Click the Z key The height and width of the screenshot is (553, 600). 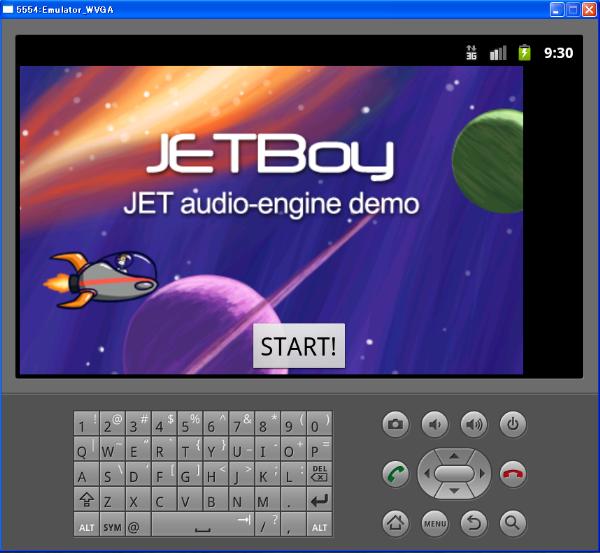(112, 499)
